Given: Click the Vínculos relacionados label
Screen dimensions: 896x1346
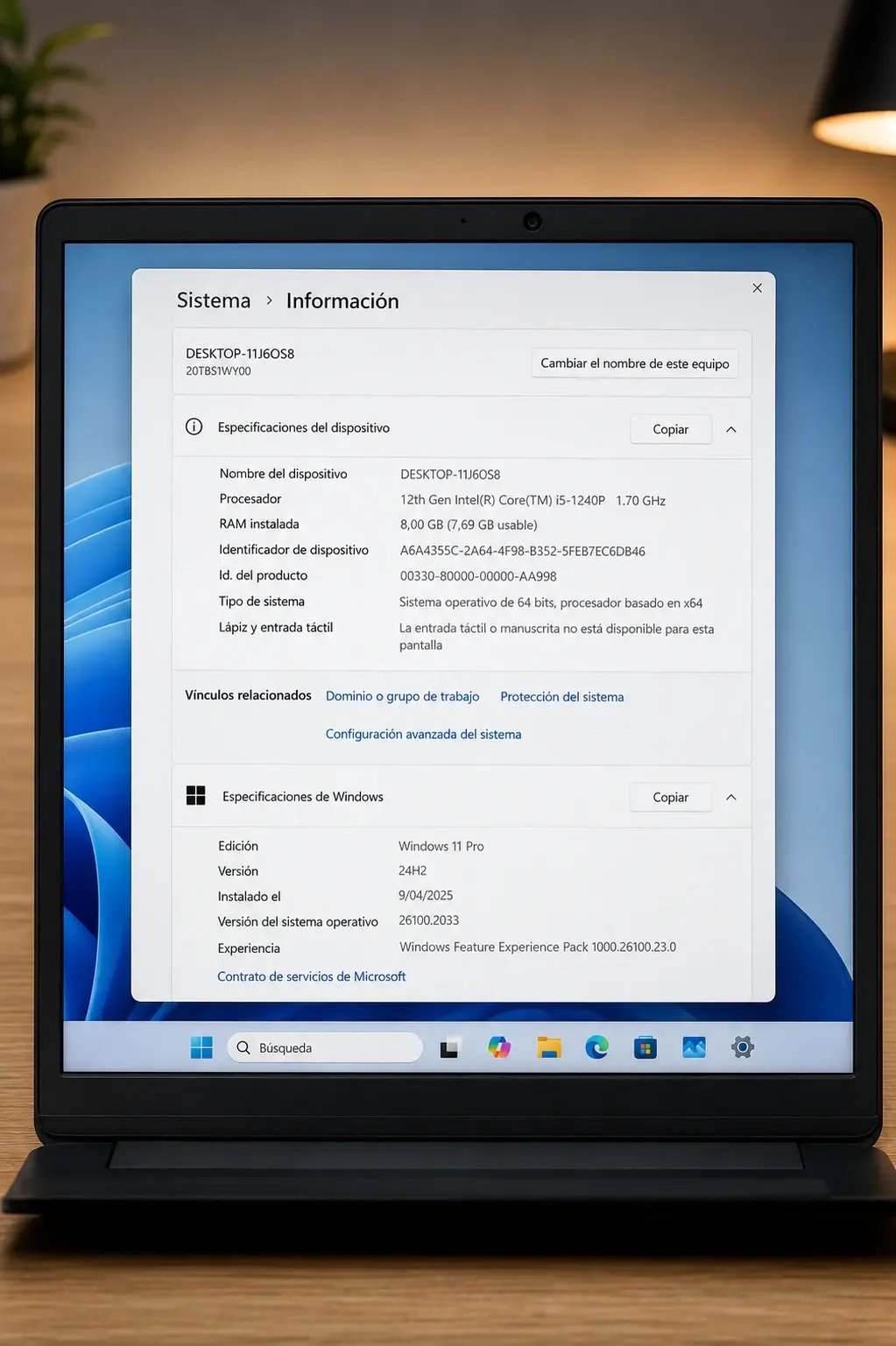Looking at the screenshot, I should (248, 694).
